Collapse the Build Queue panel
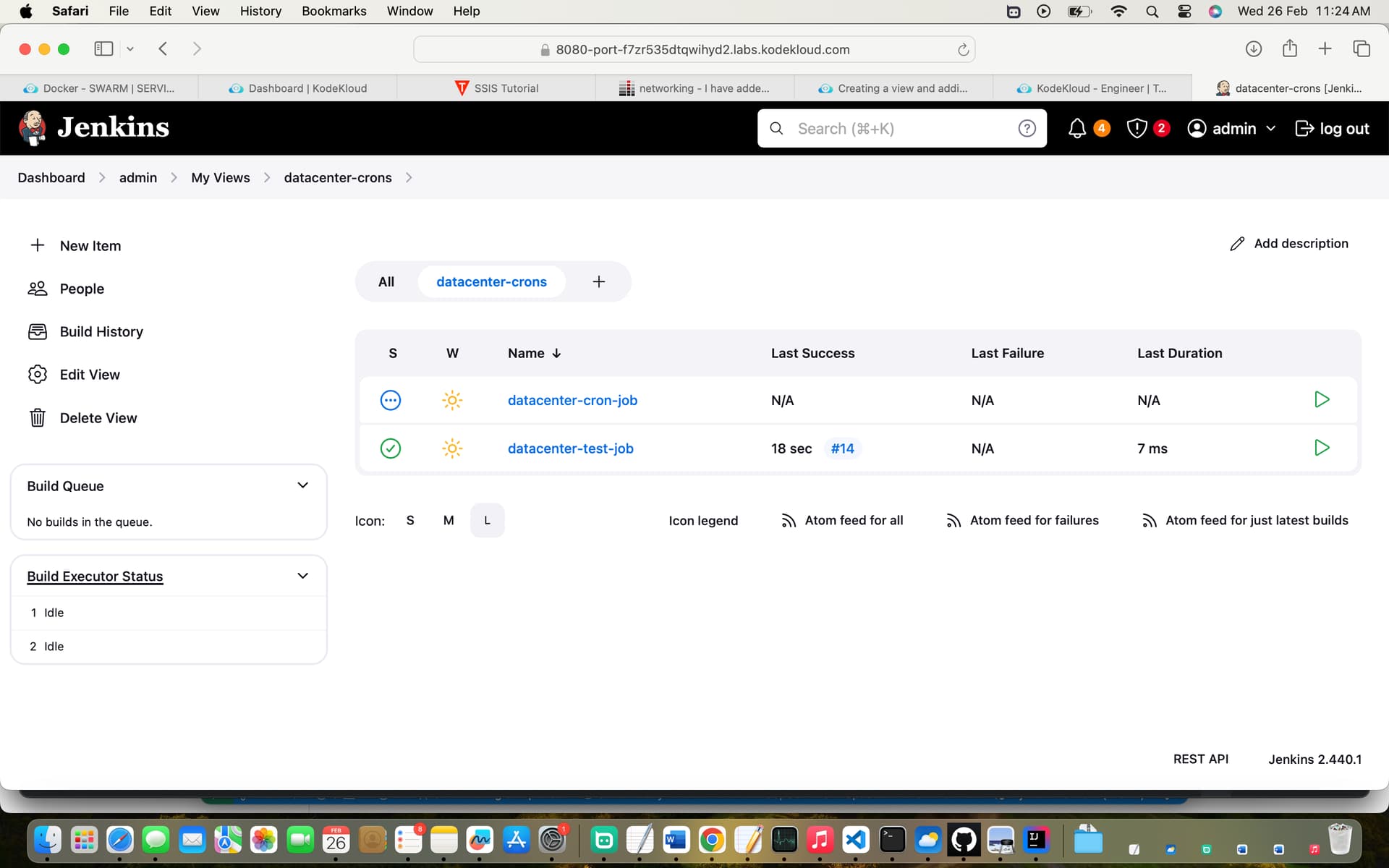Image resolution: width=1389 pixels, height=868 pixels. 302,485
